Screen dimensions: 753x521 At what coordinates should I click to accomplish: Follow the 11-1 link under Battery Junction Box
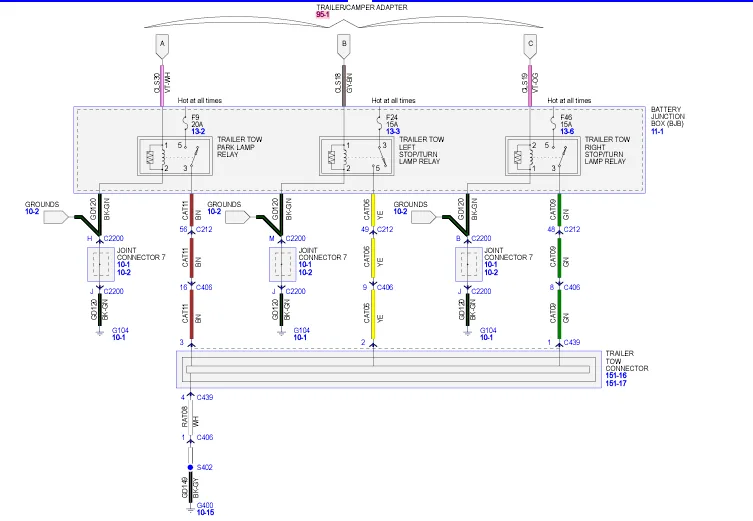click(657, 131)
